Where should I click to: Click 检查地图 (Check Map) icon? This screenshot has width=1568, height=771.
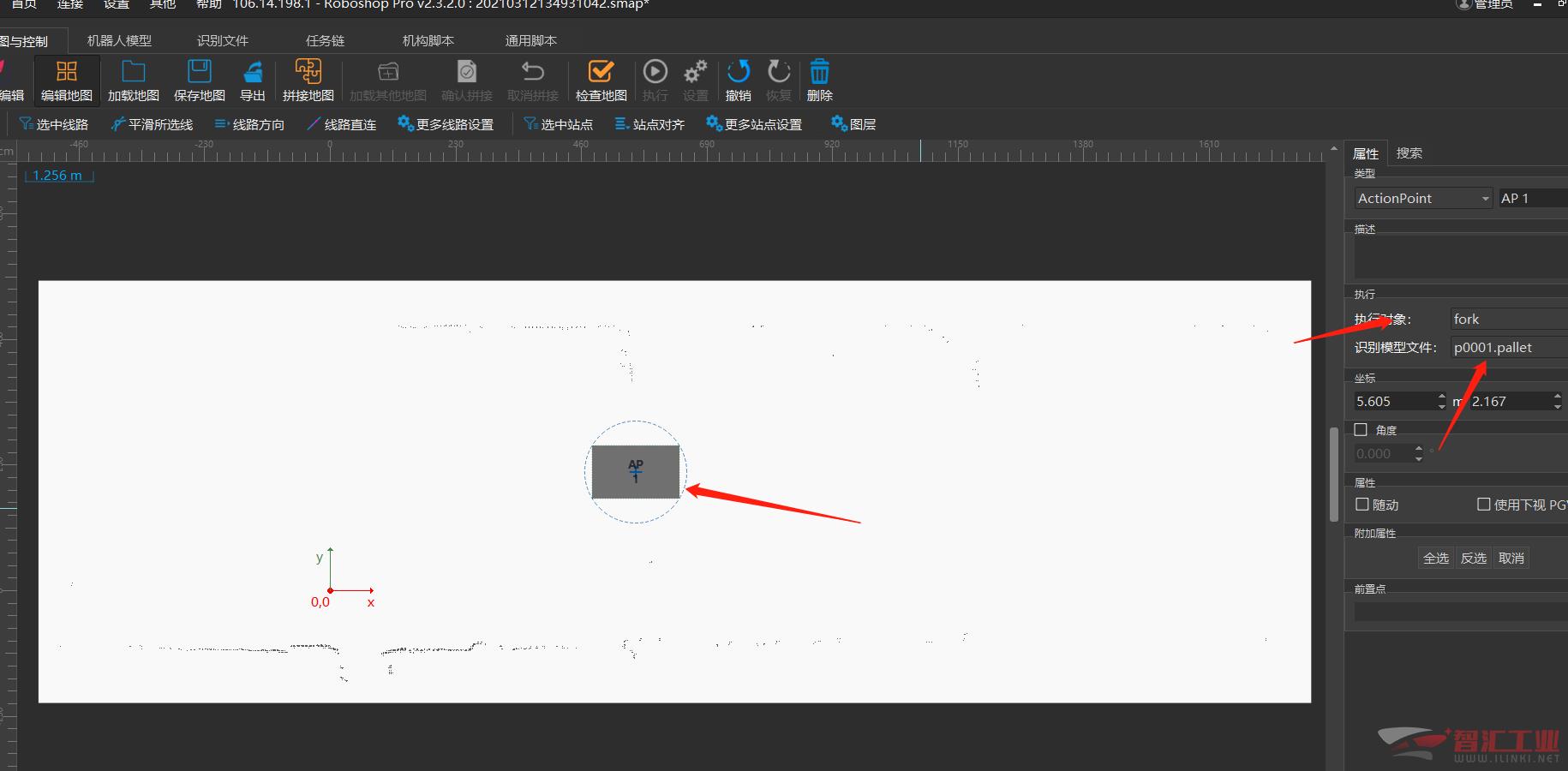[x=601, y=71]
